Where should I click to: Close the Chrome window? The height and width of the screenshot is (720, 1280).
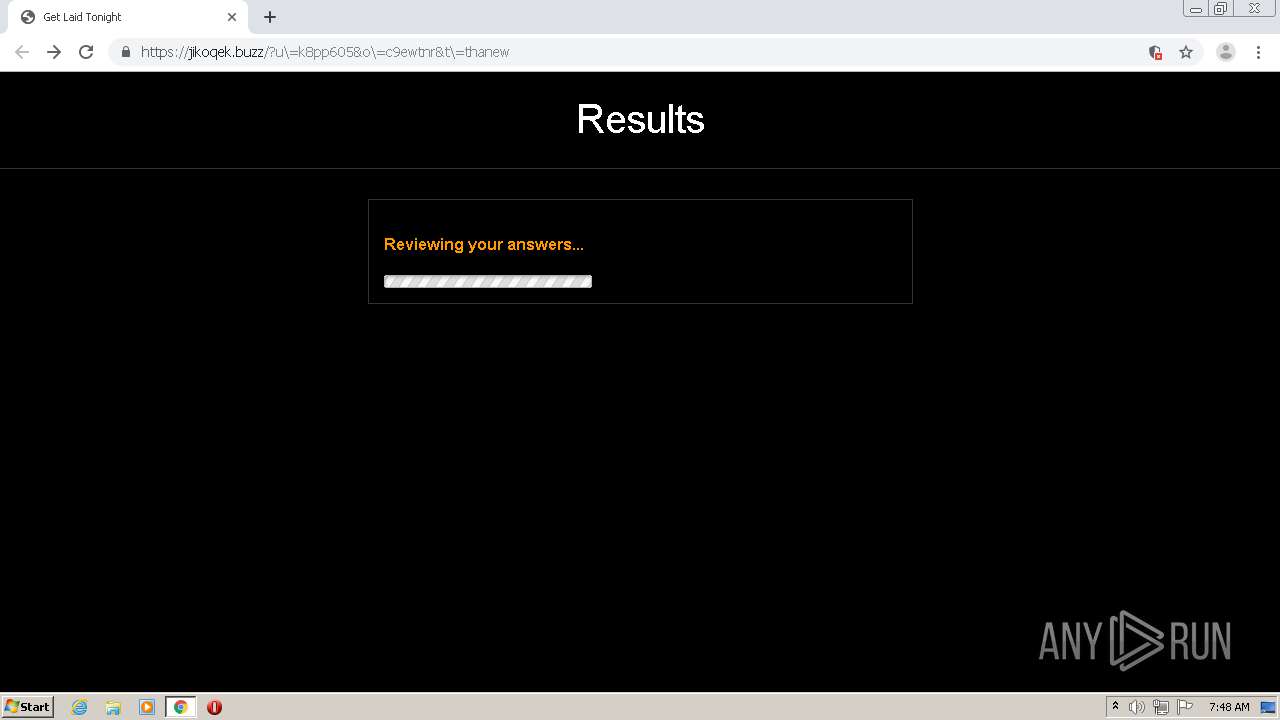coord(1254,9)
